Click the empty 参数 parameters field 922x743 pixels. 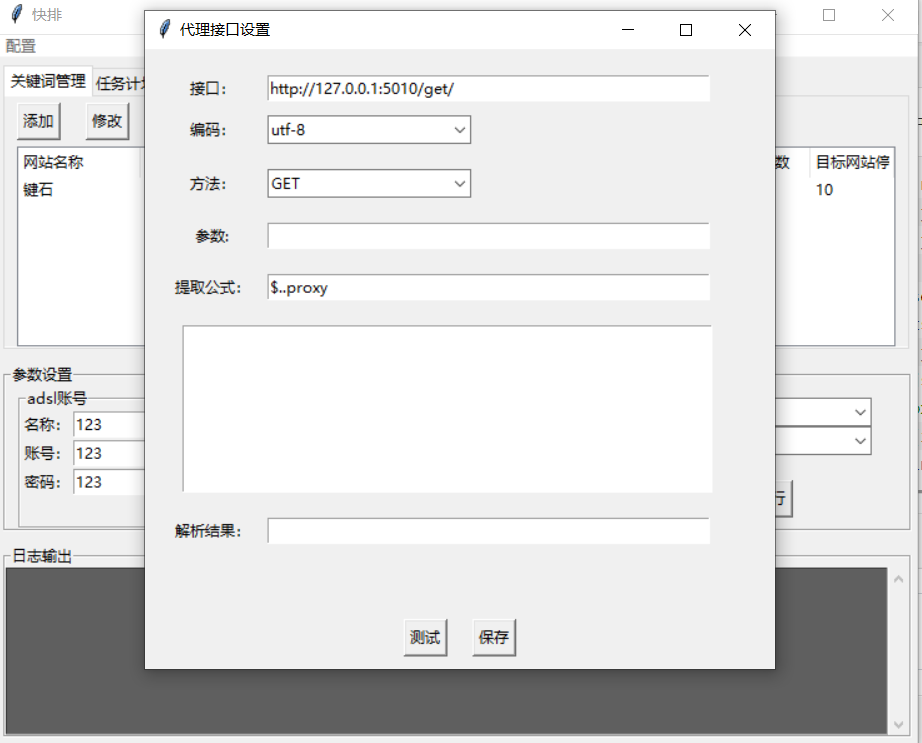[487, 235]
